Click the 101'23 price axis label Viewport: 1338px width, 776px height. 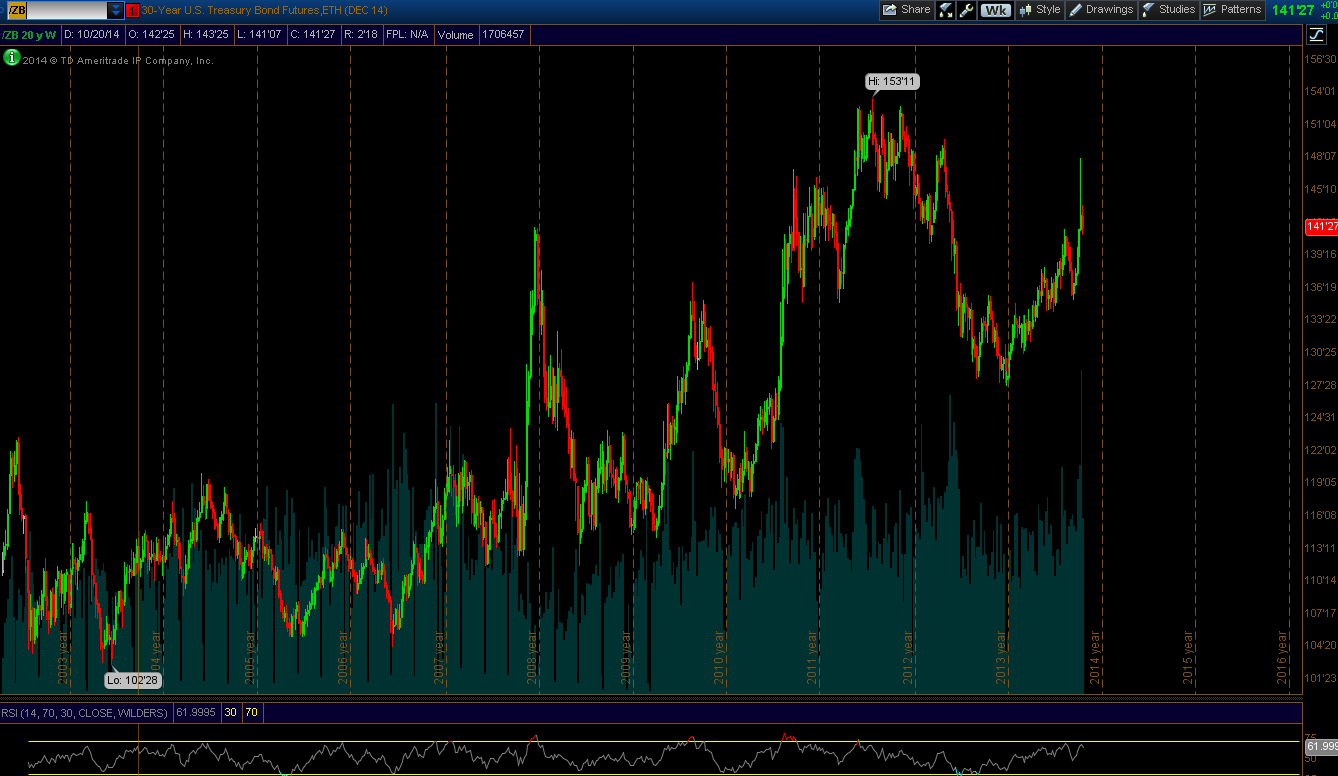coord(1320,678)
